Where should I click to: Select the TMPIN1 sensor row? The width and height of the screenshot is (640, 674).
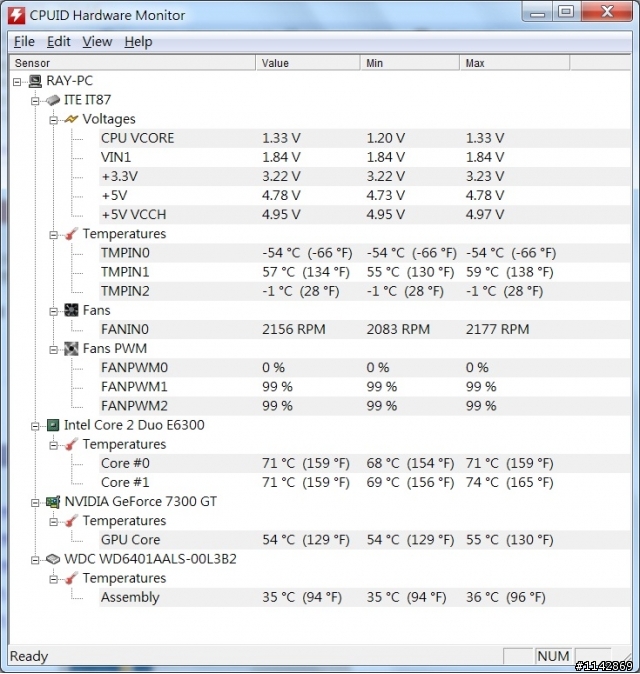click(x=364, y=272)
